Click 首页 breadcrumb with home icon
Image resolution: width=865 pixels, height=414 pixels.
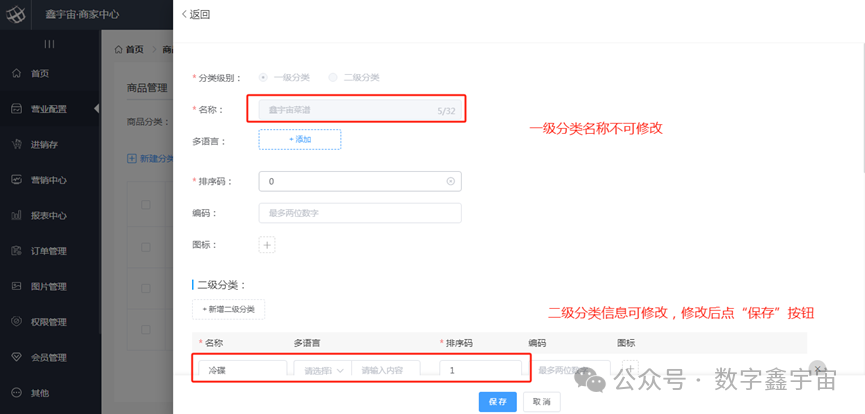tap(129, 50)
